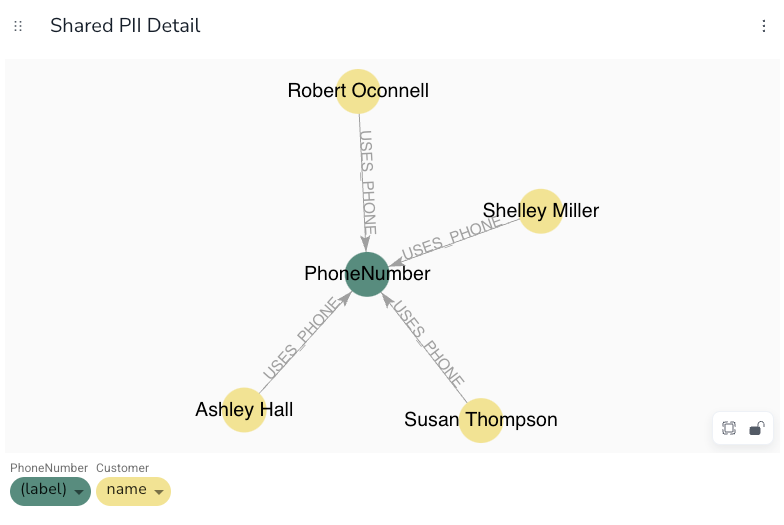The image size is (784, 525).
Task: Open the three-dot report options menu
Action: [764, 26]
